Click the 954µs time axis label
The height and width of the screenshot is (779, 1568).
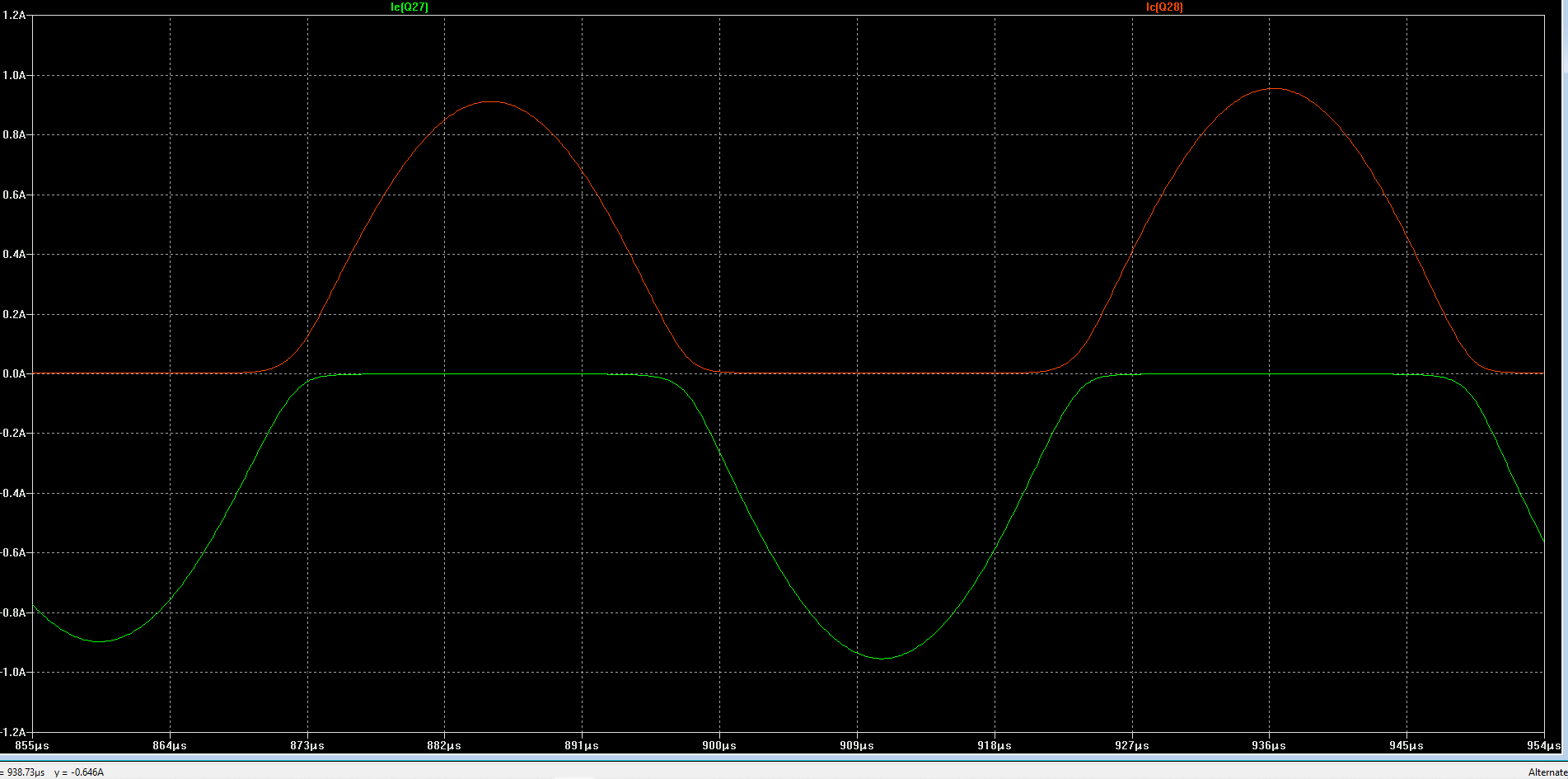point(1544,745)
